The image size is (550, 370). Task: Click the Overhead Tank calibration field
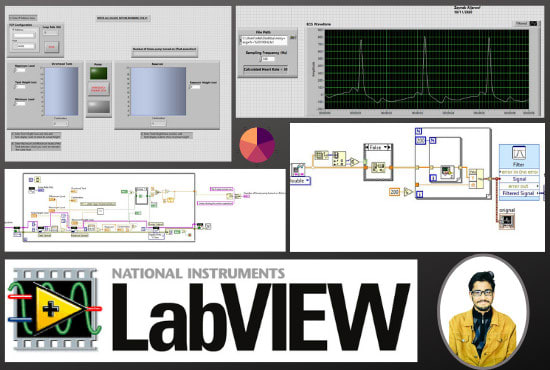tap(61, 123)
